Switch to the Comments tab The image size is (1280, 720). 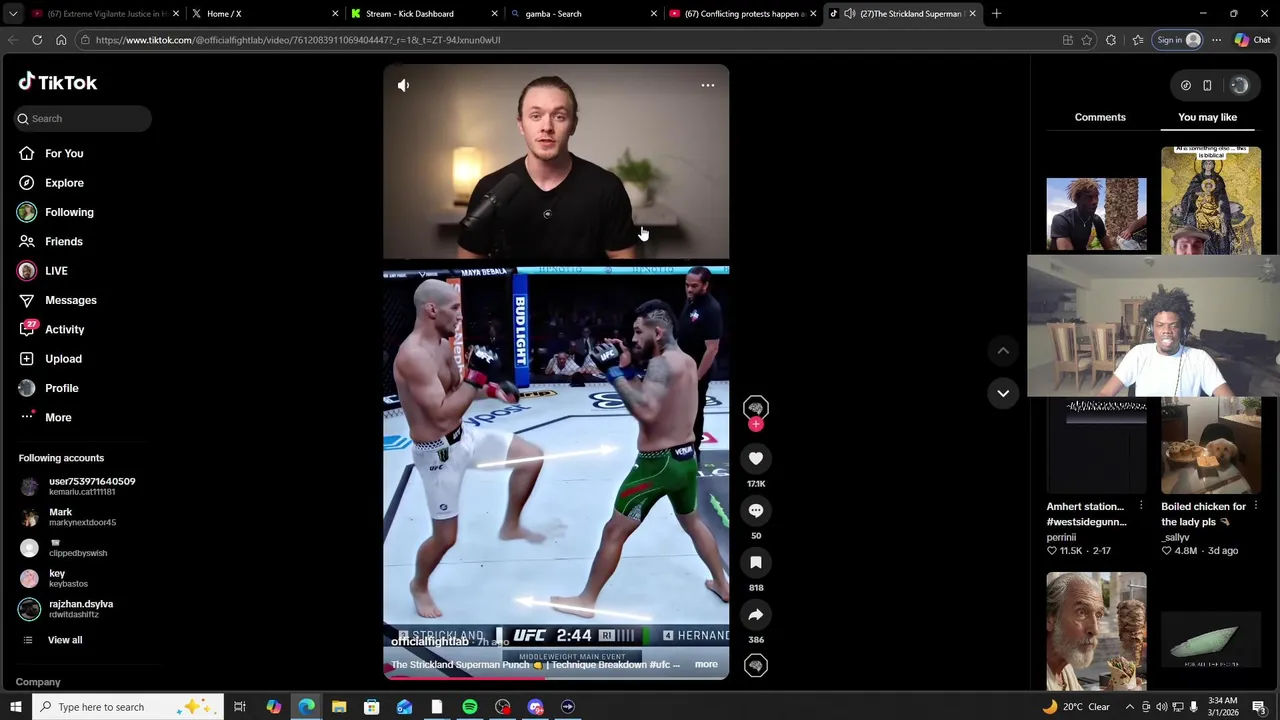pos(1100,117)
